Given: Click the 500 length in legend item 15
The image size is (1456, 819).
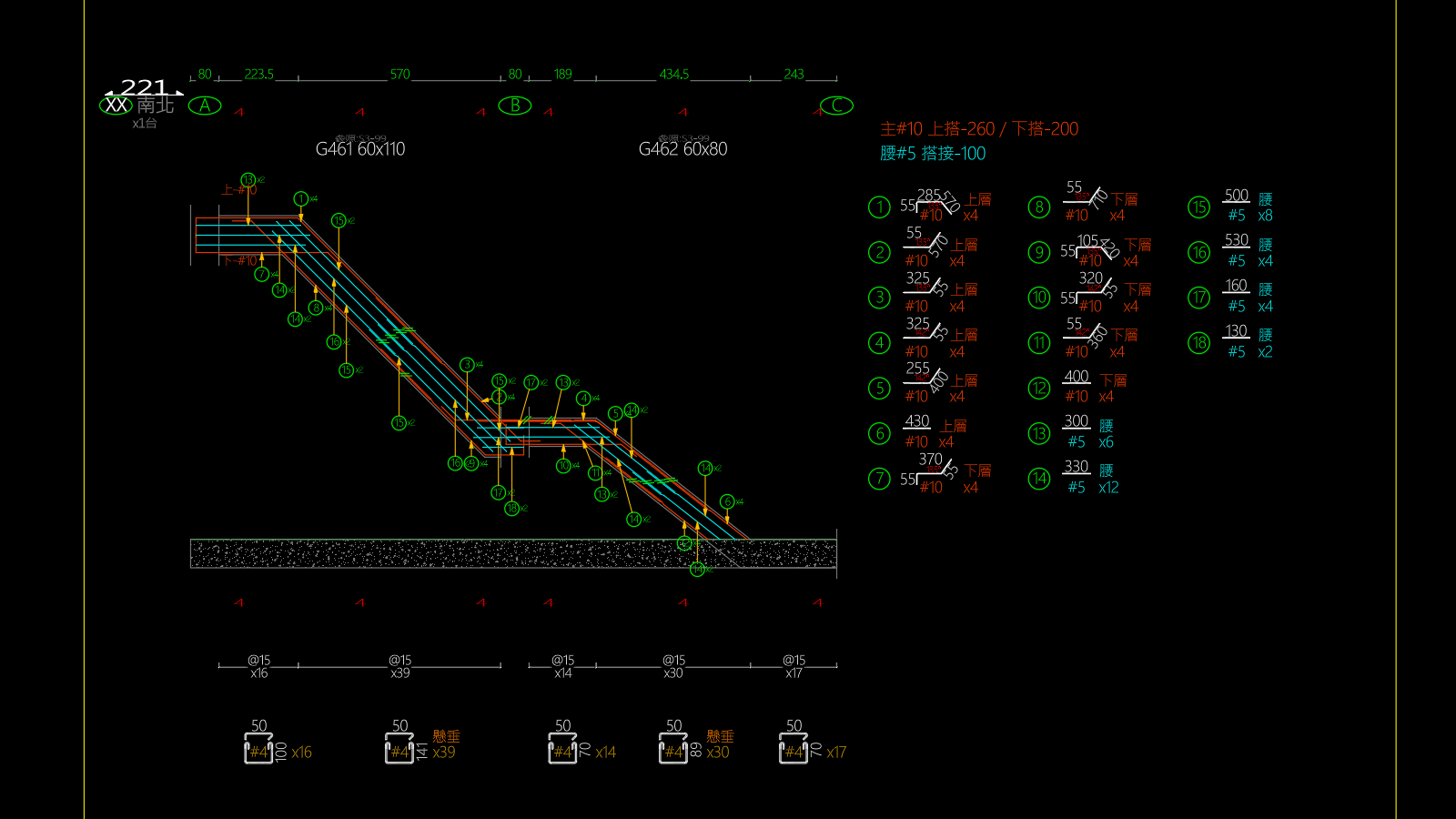Looking at the screenshot, I should [1236, 196].
